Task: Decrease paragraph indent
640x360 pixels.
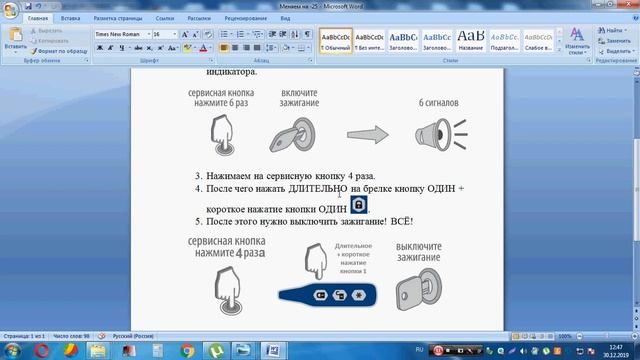Action: click(272, 34)
